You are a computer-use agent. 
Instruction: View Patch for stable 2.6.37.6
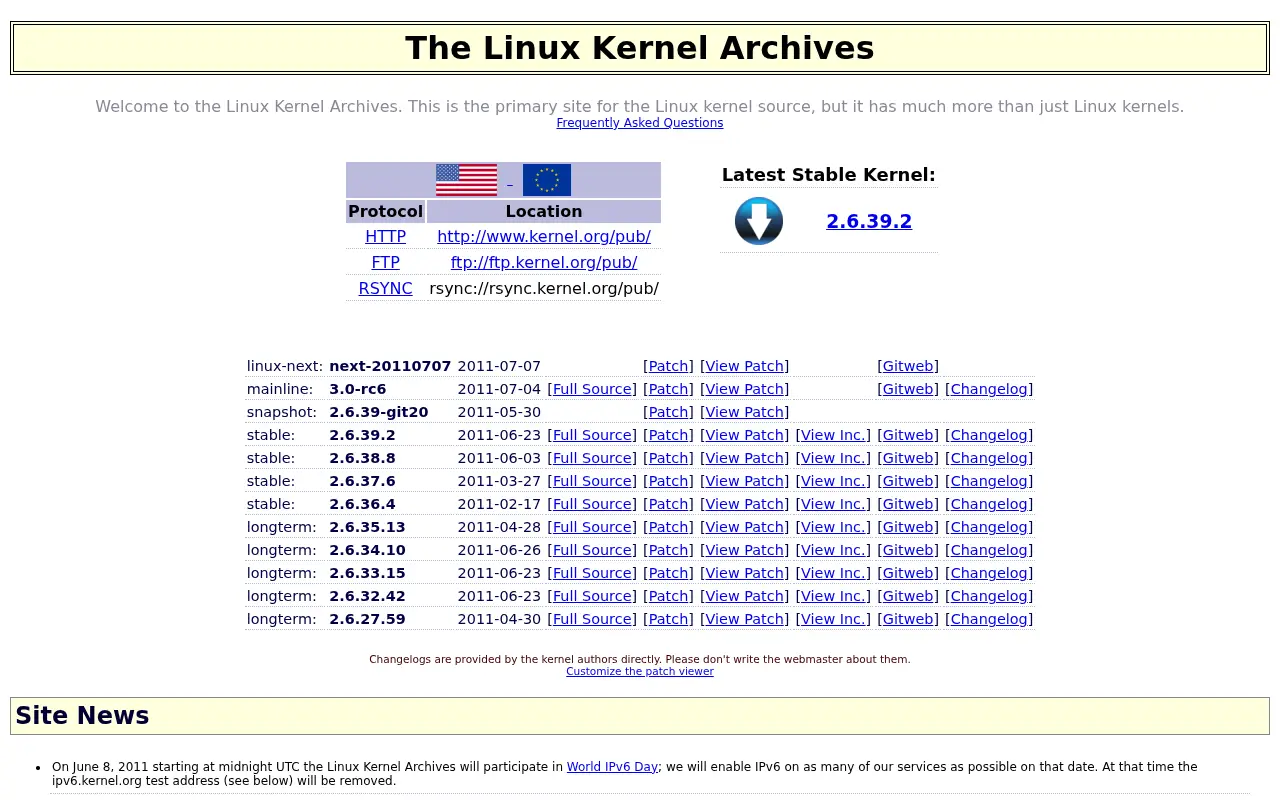pos(744,481)
